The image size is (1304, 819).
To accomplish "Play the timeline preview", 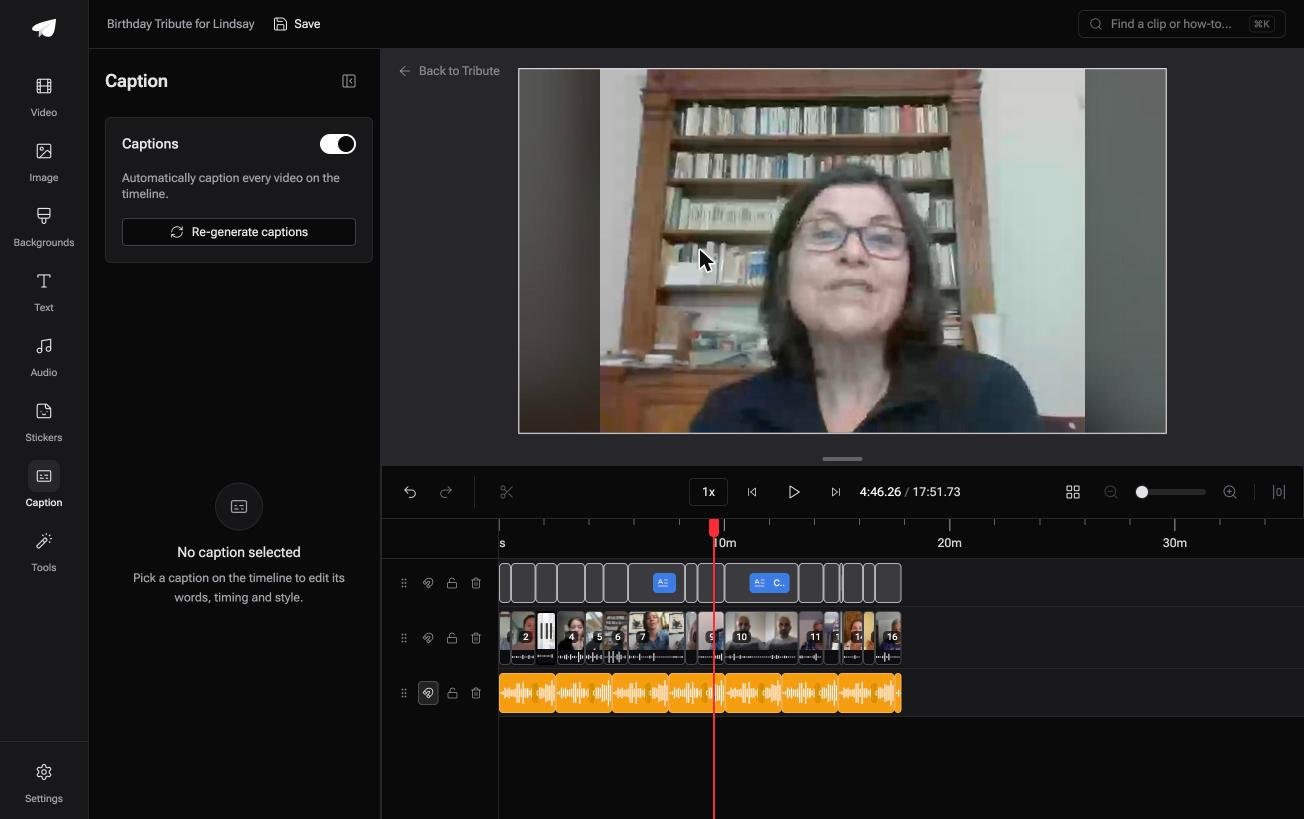I will [794, 492].
